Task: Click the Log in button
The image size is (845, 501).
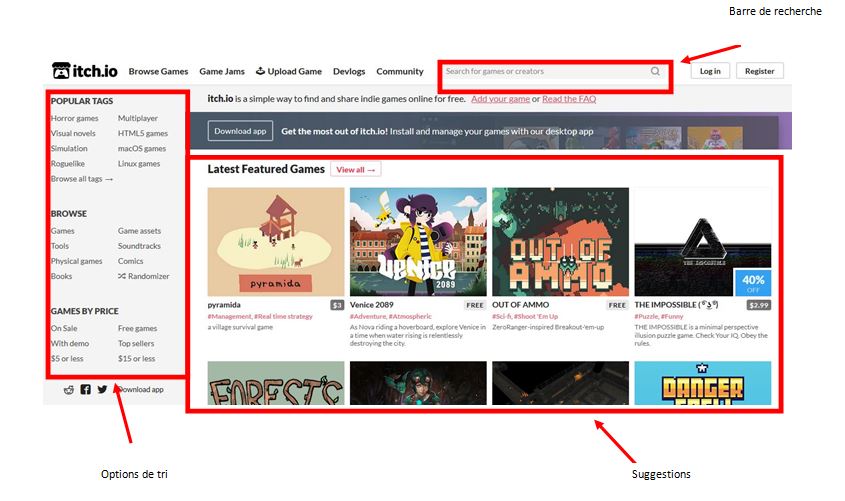Action: click(x=710, y=71)
